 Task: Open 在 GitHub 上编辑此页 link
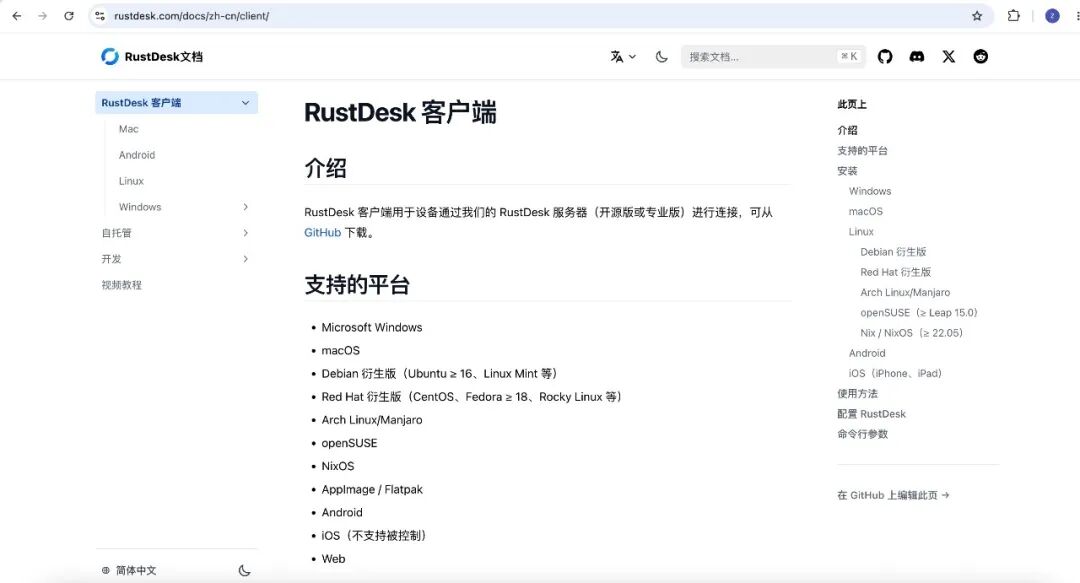click(x=893, y=495)
